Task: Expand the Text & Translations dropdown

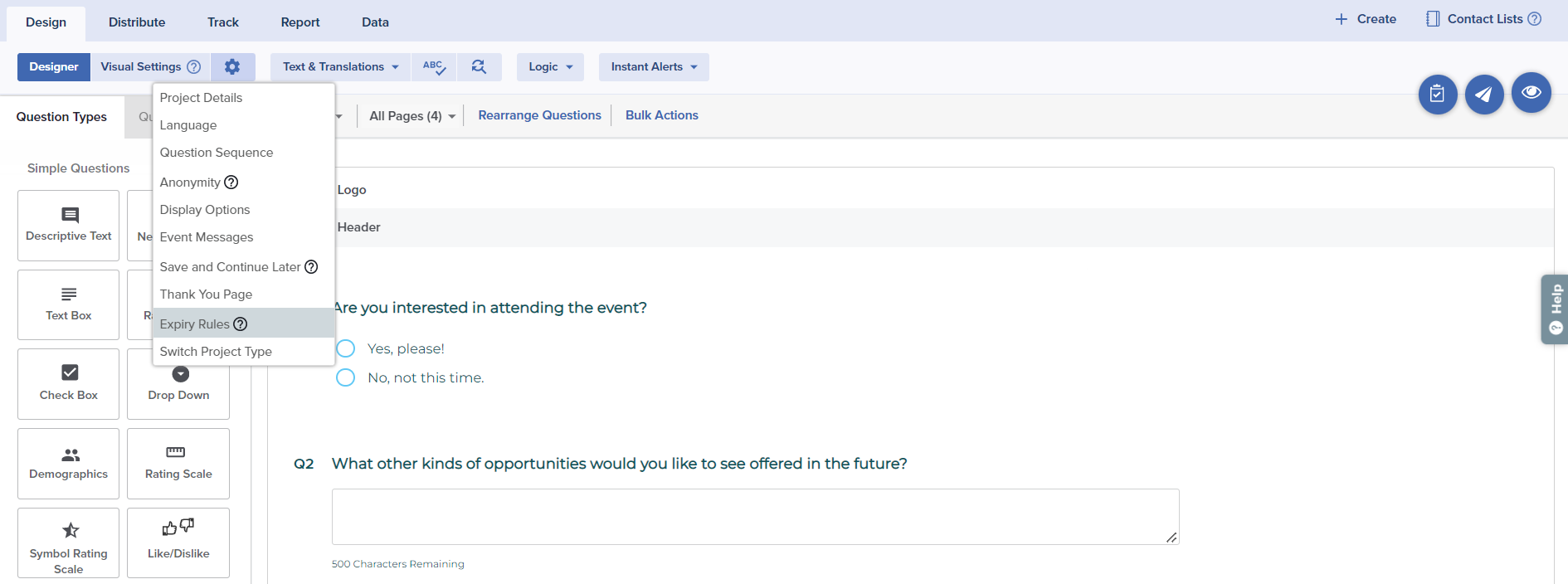Action: (x=340, y=67)
